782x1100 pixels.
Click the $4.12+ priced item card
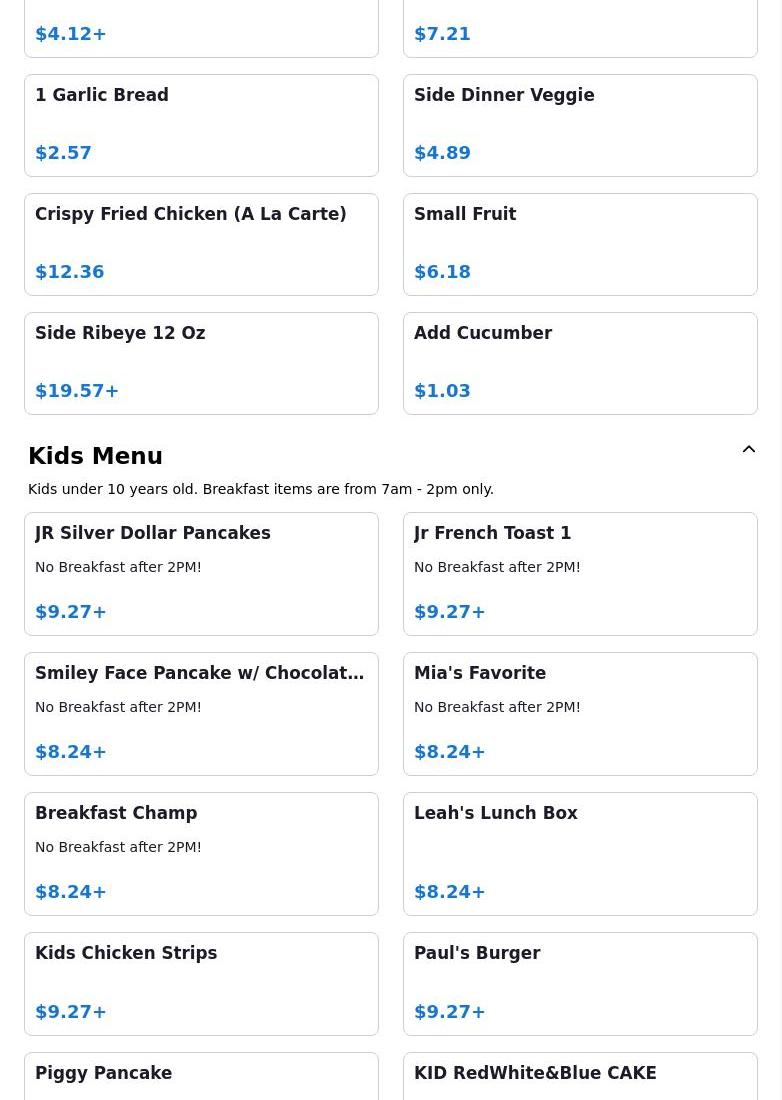pos(201,30)
